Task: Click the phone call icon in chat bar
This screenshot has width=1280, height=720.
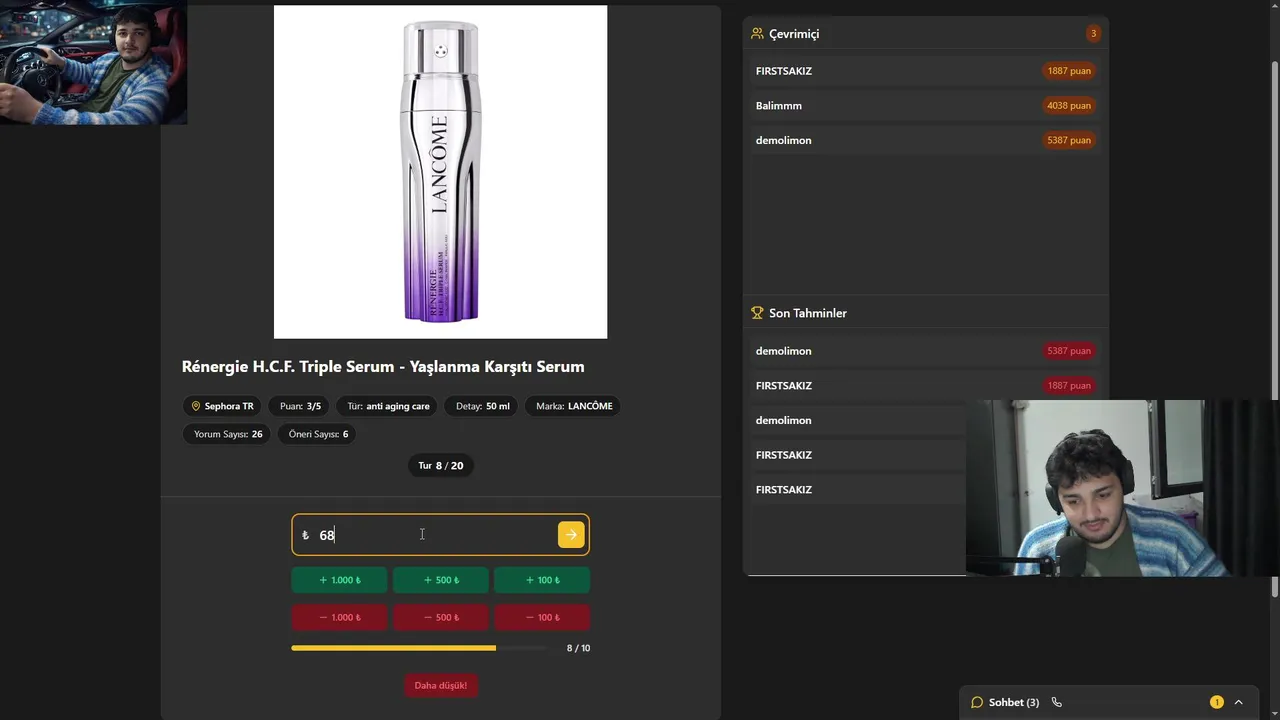Action: (1056, 702)
